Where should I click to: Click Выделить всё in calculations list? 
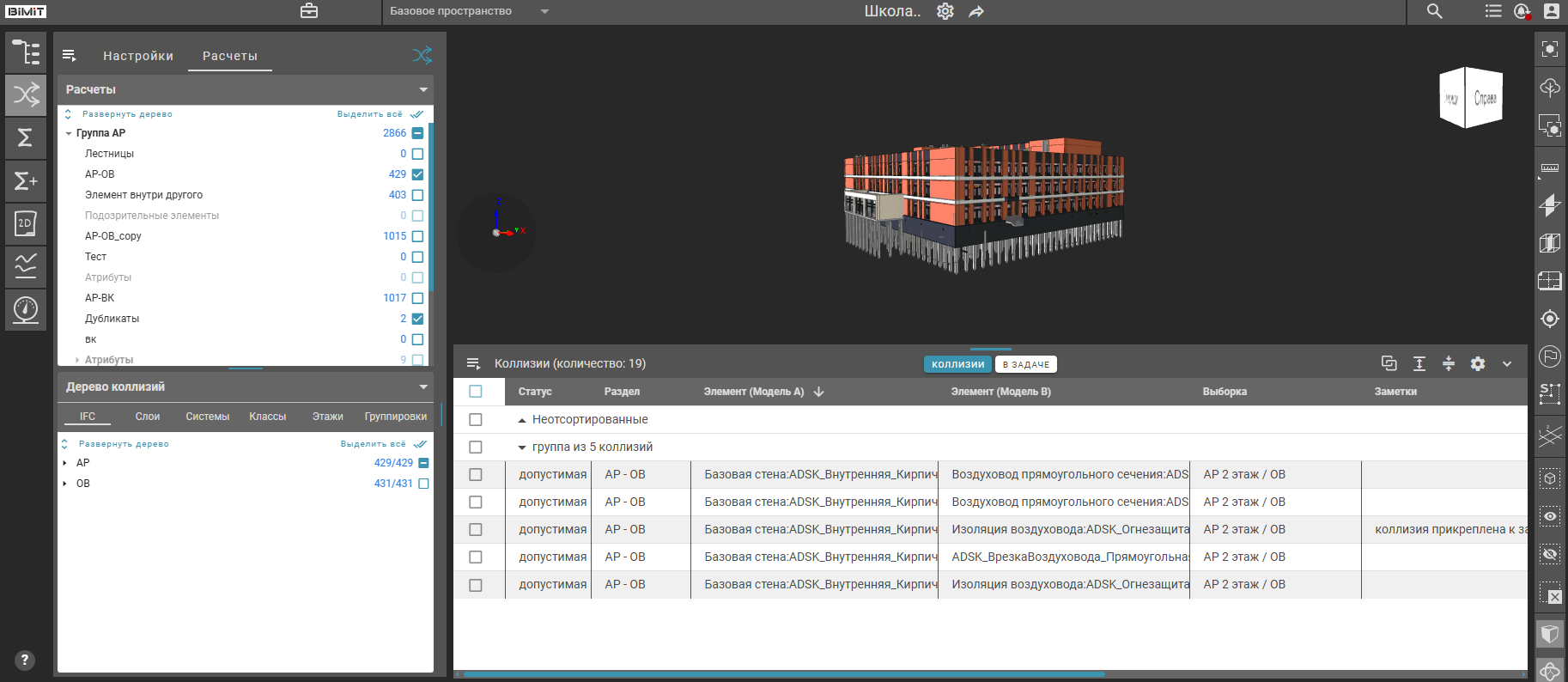tap(370, 114)
